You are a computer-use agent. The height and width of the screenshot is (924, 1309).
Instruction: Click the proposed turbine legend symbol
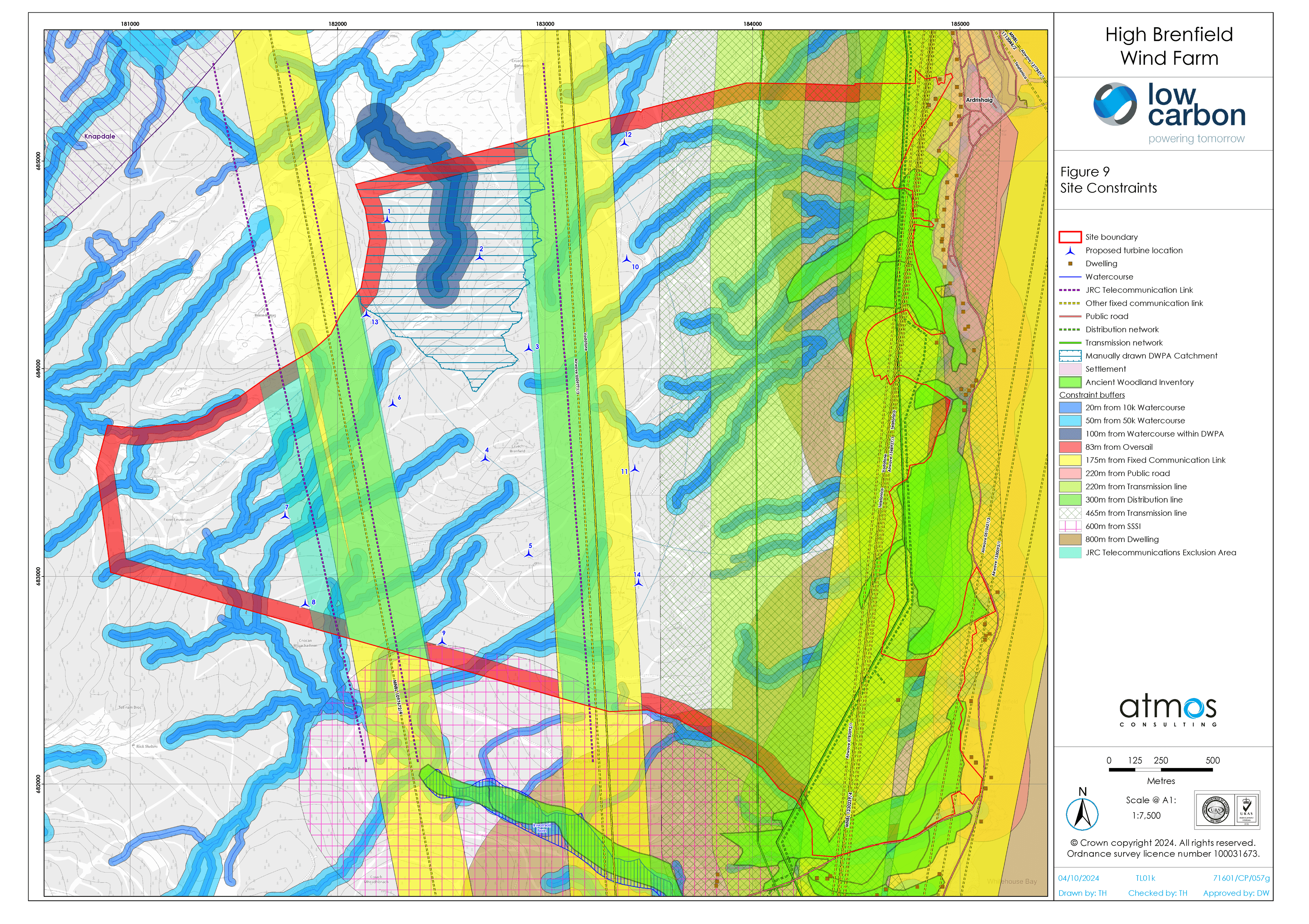click(1071, 251)
